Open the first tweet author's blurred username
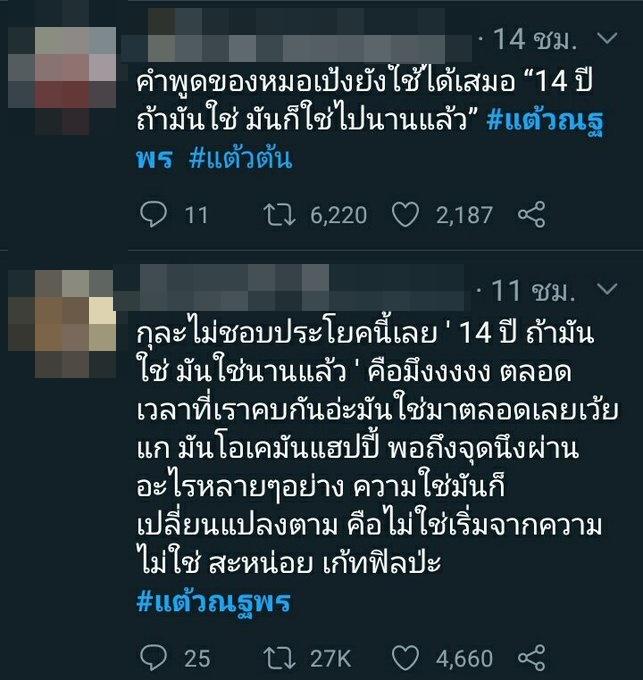Viewport: 643px width, 680px height. pyautogui.click(x=297, y=36)
